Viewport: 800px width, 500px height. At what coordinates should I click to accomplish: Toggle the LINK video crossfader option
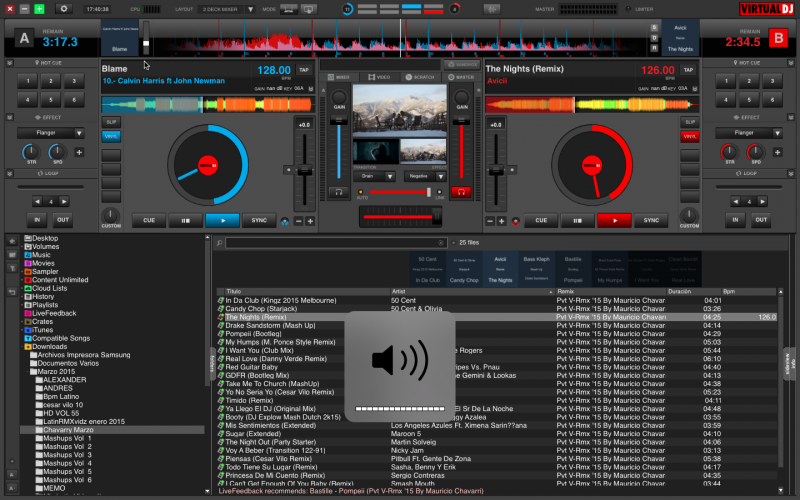439,192
